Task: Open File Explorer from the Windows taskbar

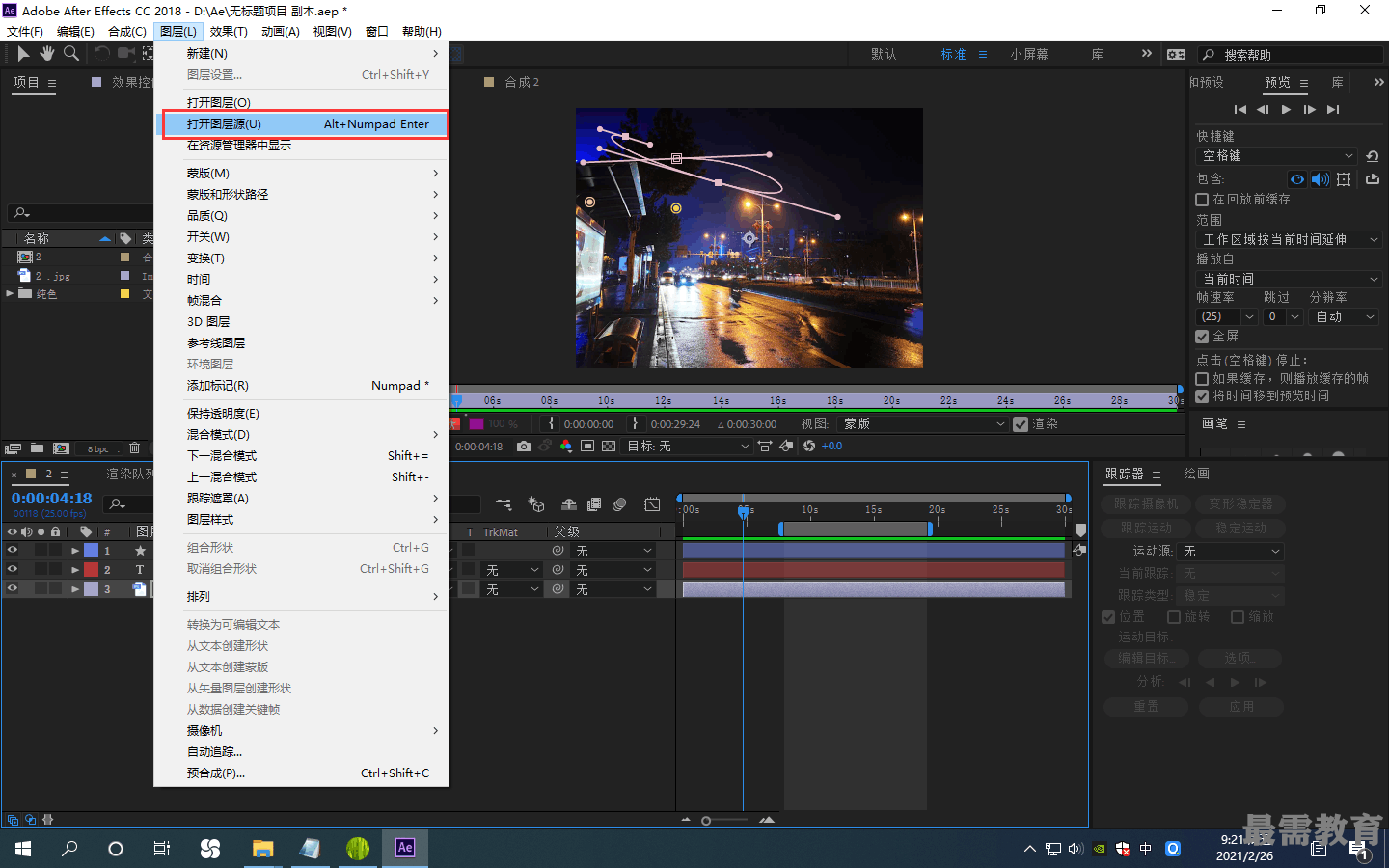Action: click(x=262, y=848)
